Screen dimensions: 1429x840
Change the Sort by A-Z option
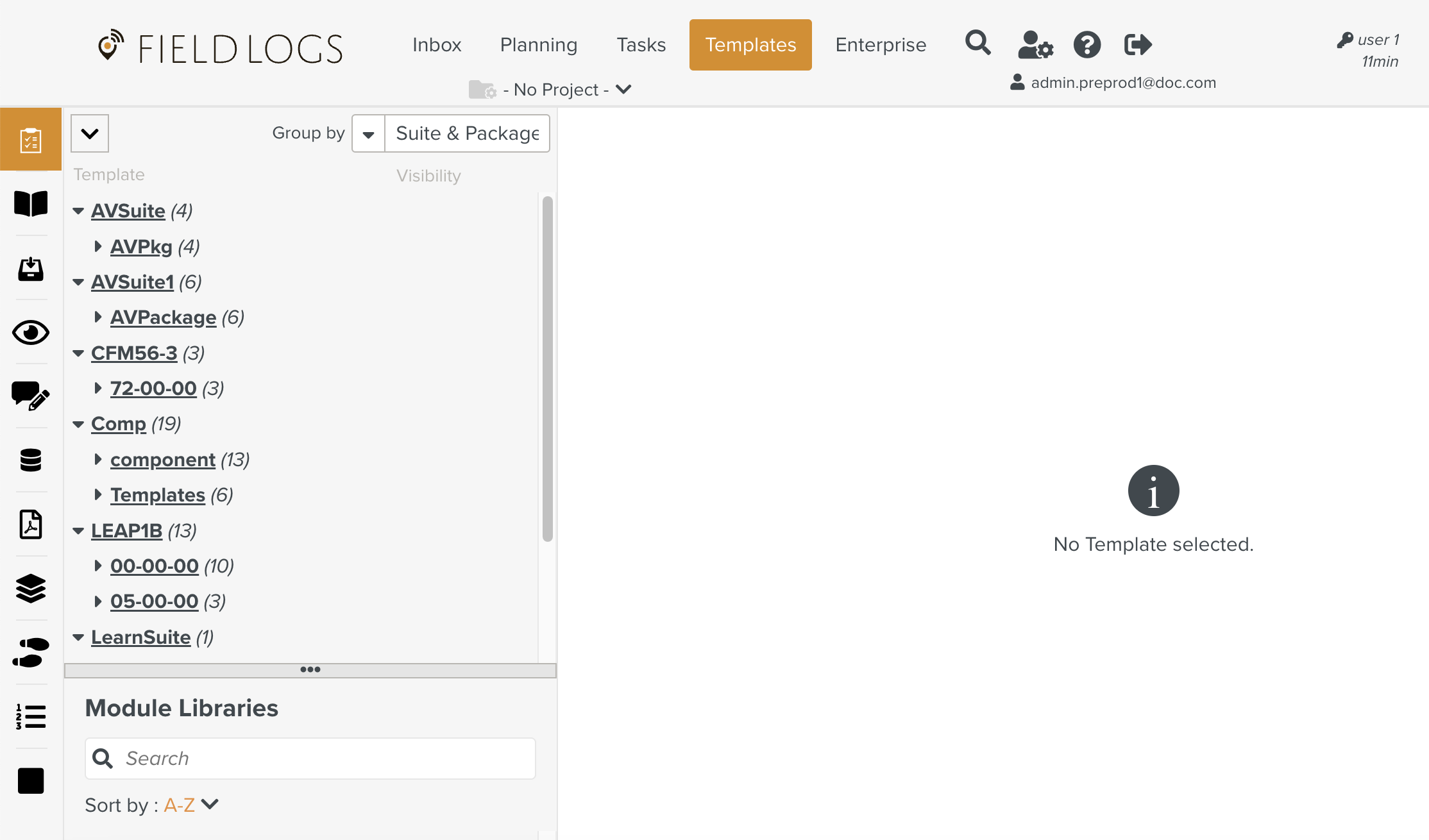(191, 805)
